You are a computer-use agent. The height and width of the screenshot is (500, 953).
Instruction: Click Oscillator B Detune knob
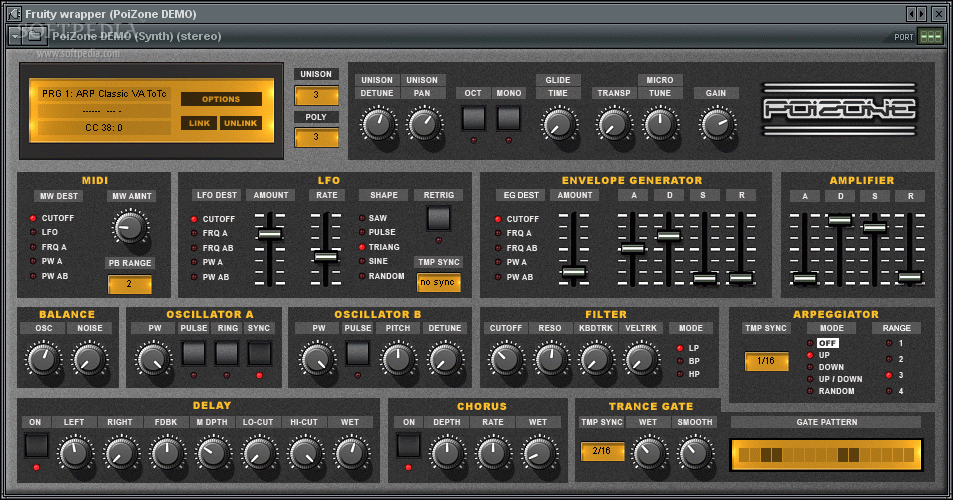tap(444, 359)
